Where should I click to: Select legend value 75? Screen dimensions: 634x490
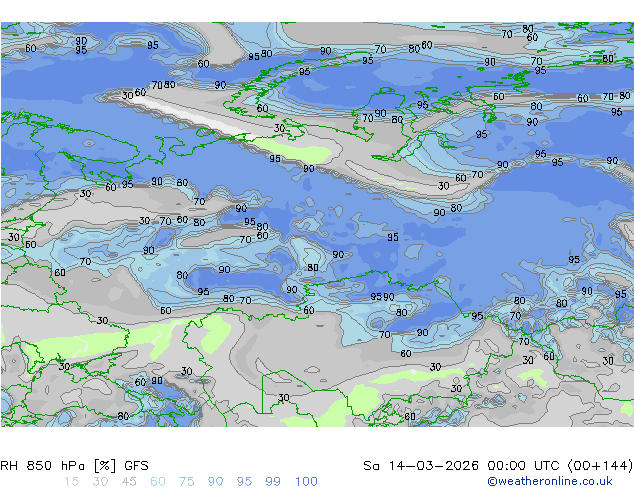[186, 482]
